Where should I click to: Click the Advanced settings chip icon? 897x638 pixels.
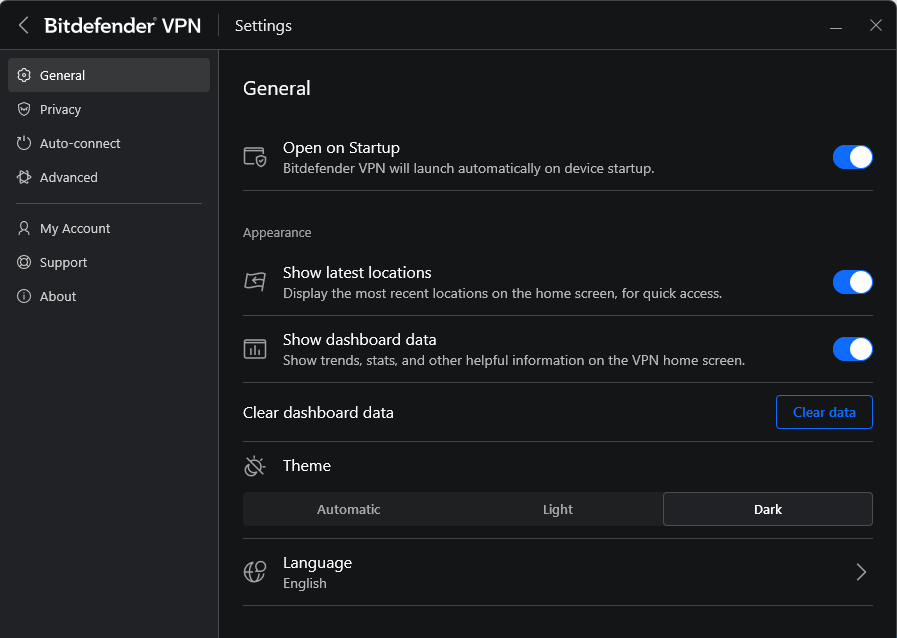(24, 177)
